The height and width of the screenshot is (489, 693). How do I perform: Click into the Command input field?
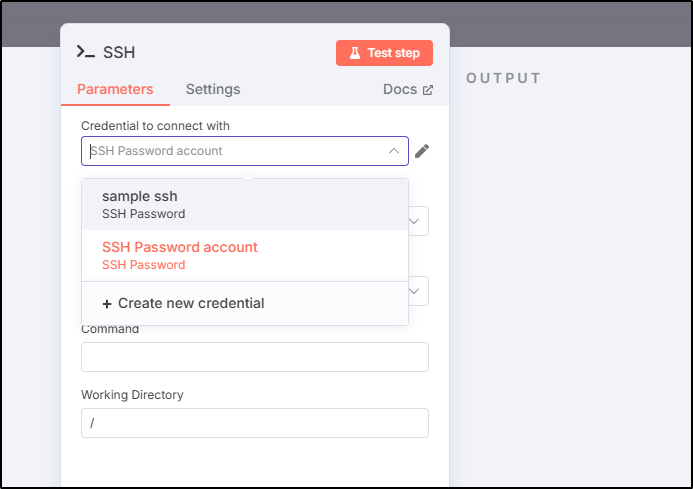(x=255, y=357)
